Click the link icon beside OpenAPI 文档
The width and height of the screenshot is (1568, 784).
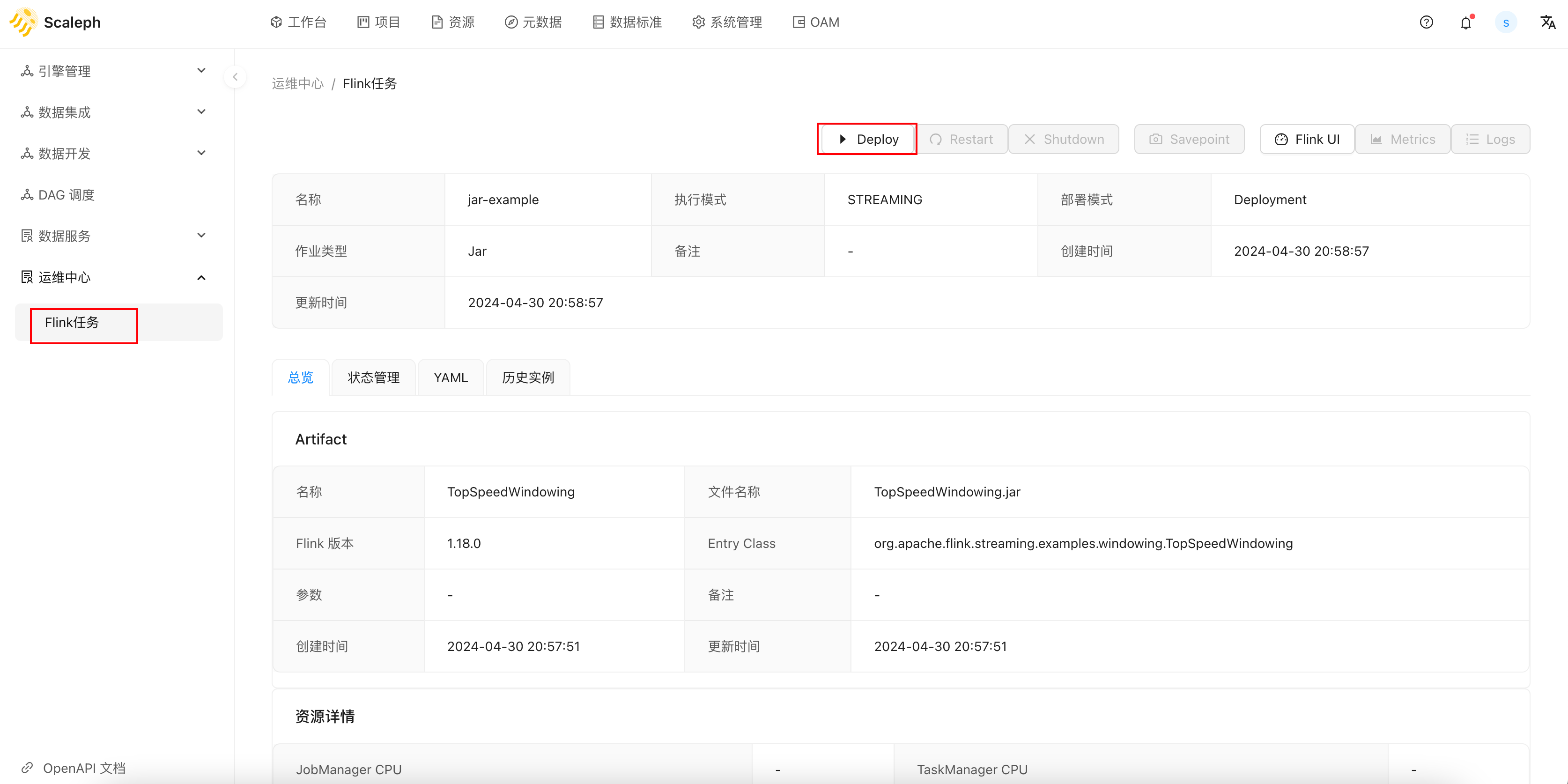pyautogui.click(x=27, y=768)
